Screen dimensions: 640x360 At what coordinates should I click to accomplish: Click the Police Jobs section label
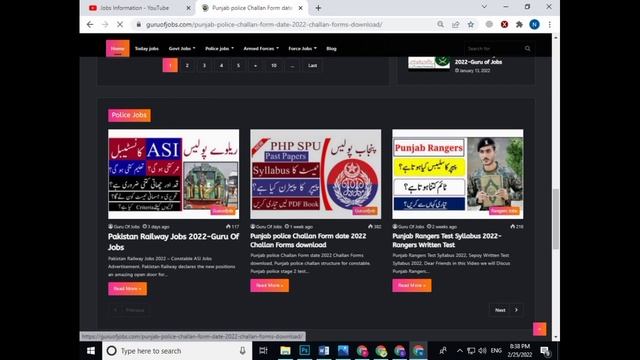tap(129, 115)
